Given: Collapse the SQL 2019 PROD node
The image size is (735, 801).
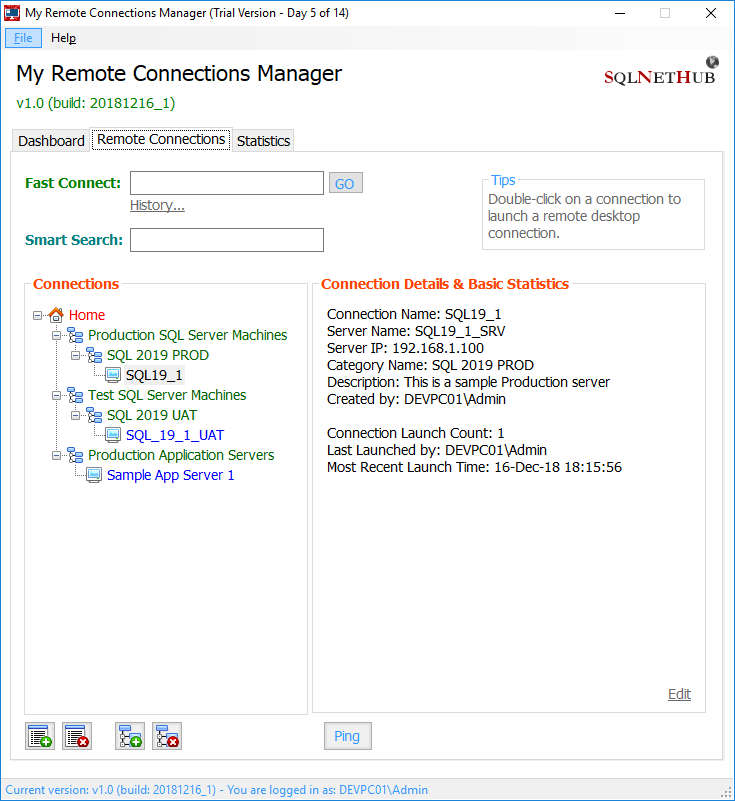Looking at the screenshot, I should (x=75, y=355).
